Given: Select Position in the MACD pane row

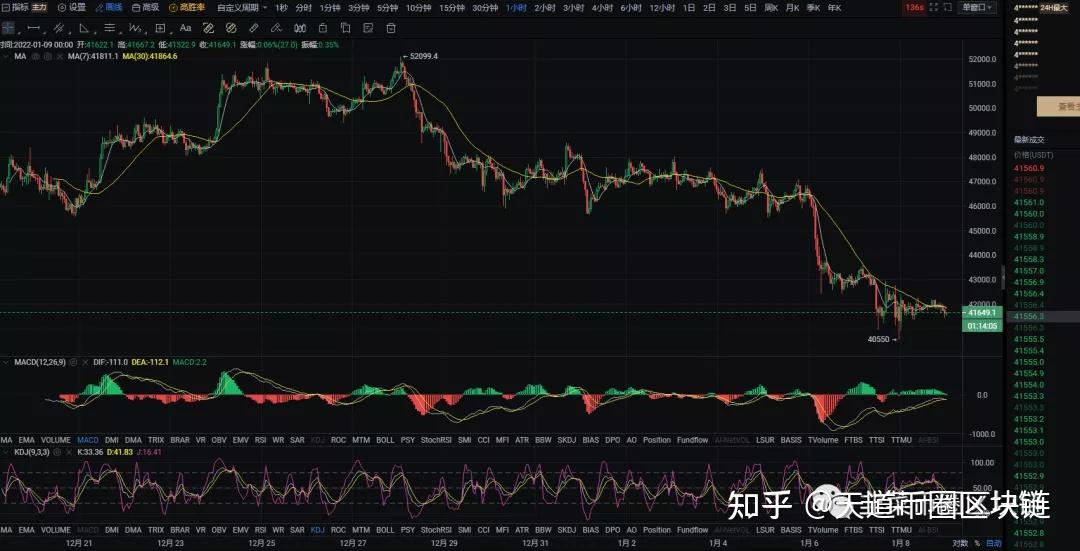Looking at the screenshot, I should 656,439.
